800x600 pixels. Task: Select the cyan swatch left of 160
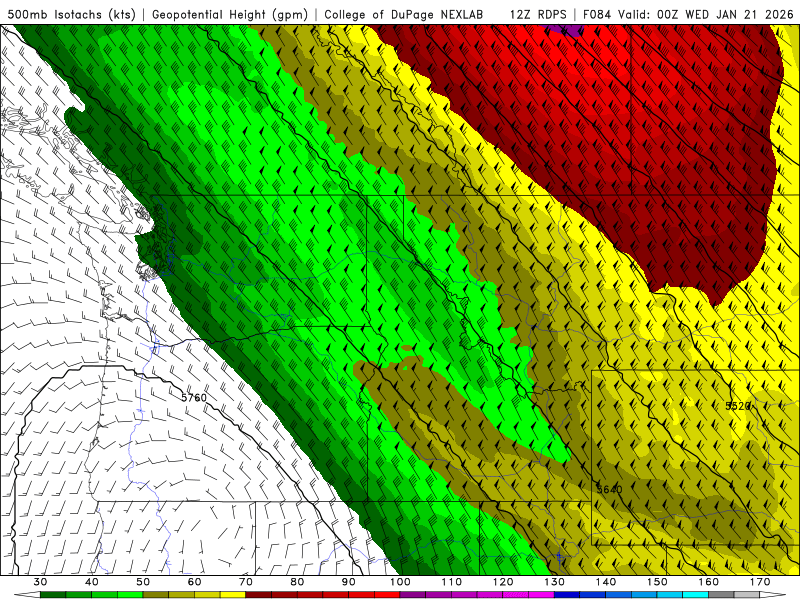[696, 595]
